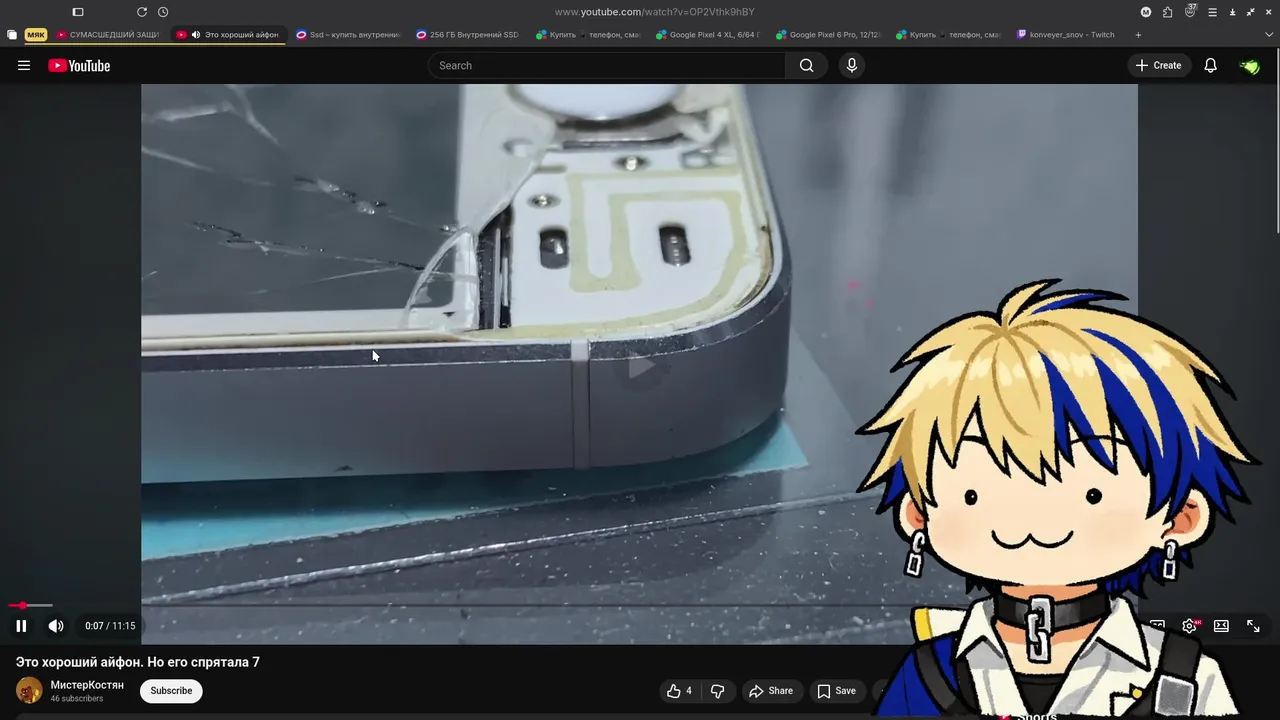Open a new browser tab

[1138, 35]
